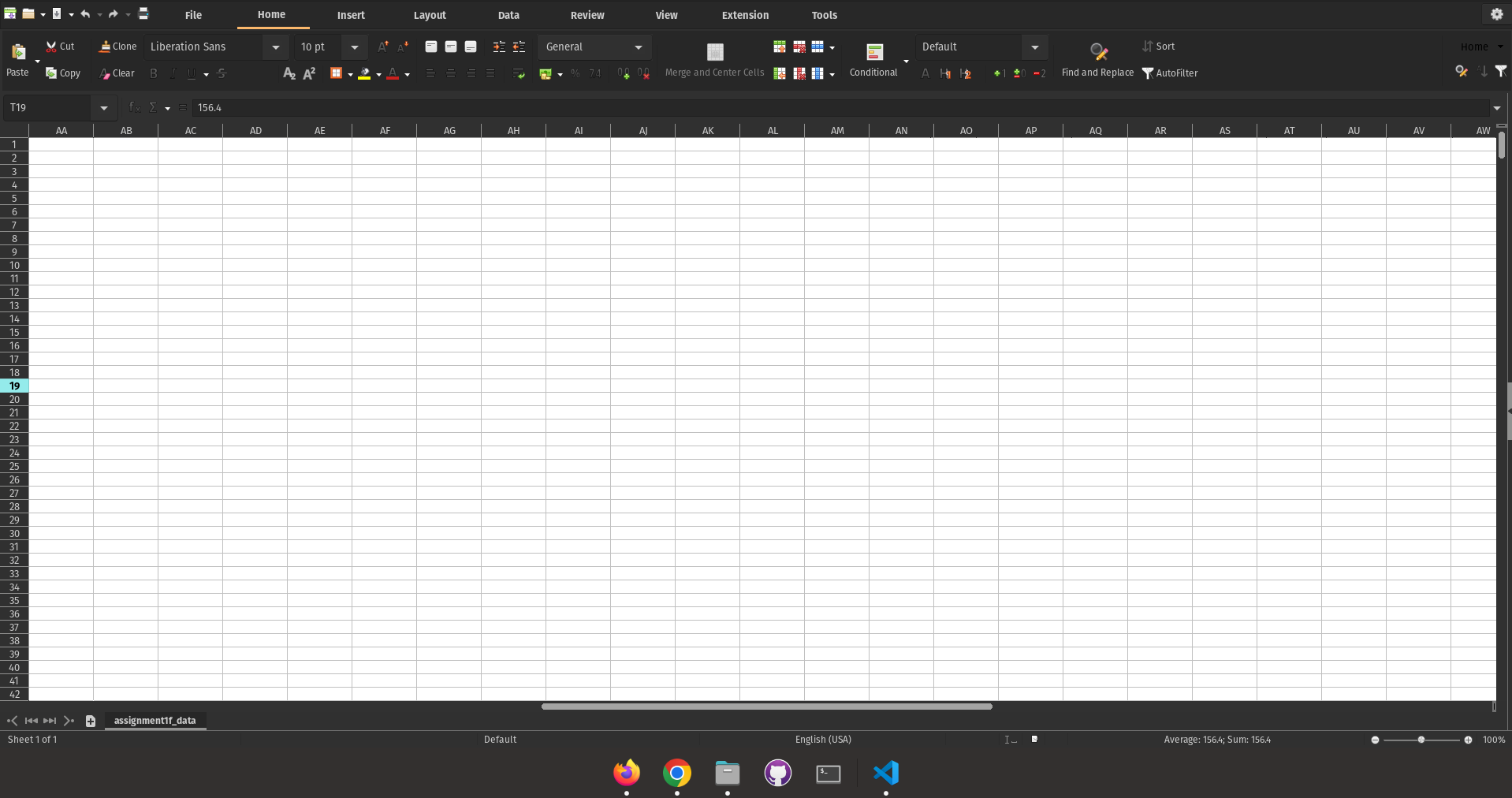Open the Default cell style dropdown
Viewport: 1512px width, 798px height.
(x=1034, y=47)
